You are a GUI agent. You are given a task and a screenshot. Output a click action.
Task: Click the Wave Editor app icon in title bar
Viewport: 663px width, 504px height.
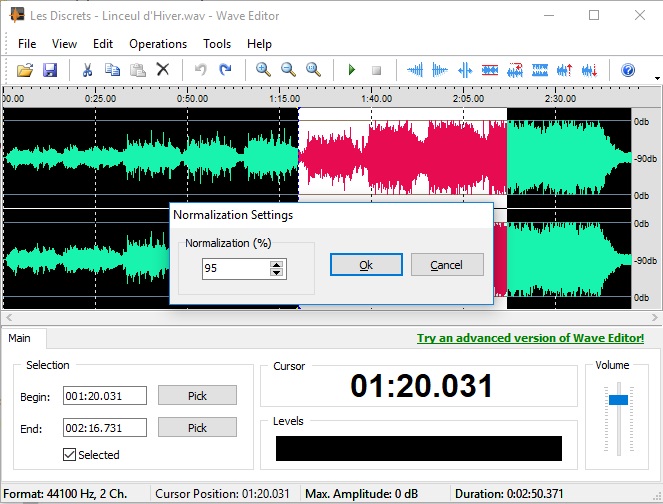tap(16, 15)
